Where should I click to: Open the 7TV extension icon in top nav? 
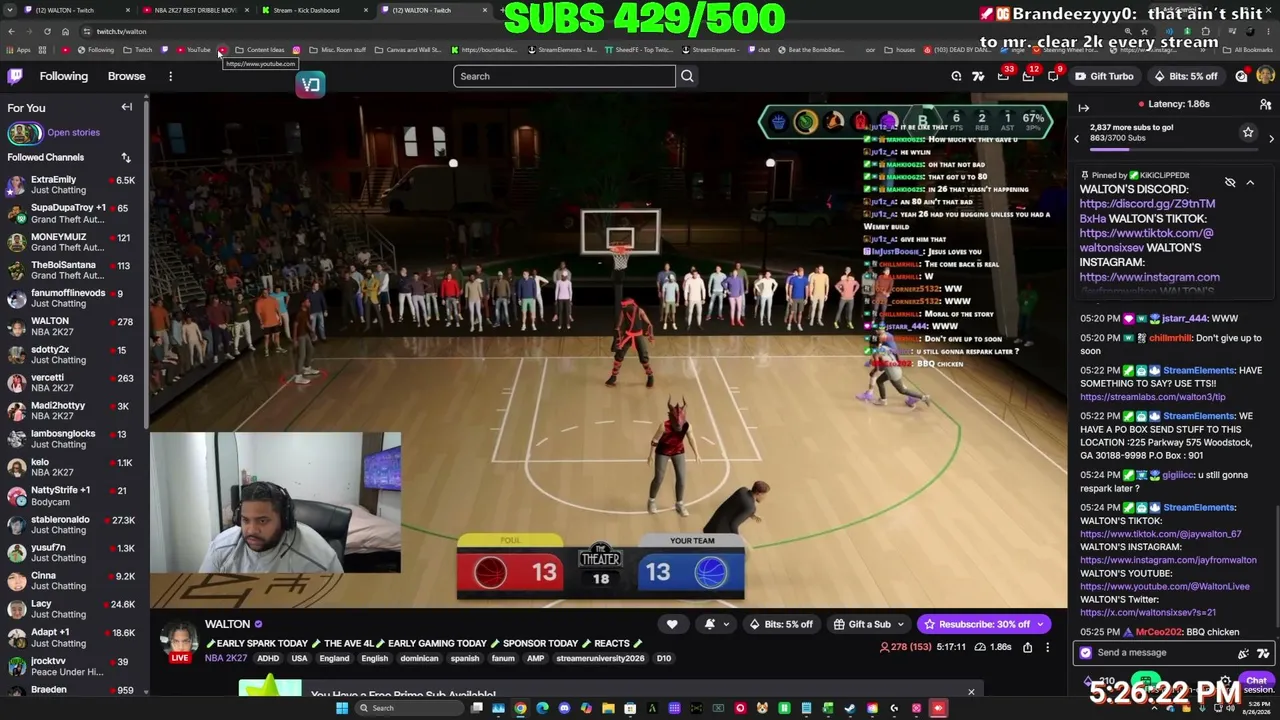978,76
